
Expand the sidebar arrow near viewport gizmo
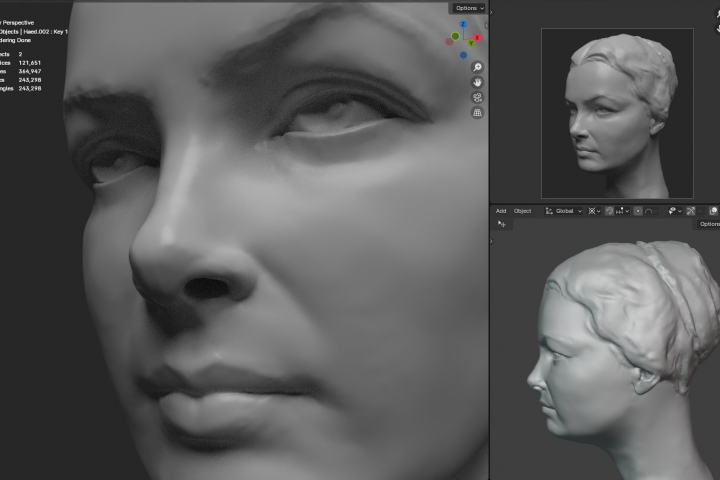[x=487, y=25]
